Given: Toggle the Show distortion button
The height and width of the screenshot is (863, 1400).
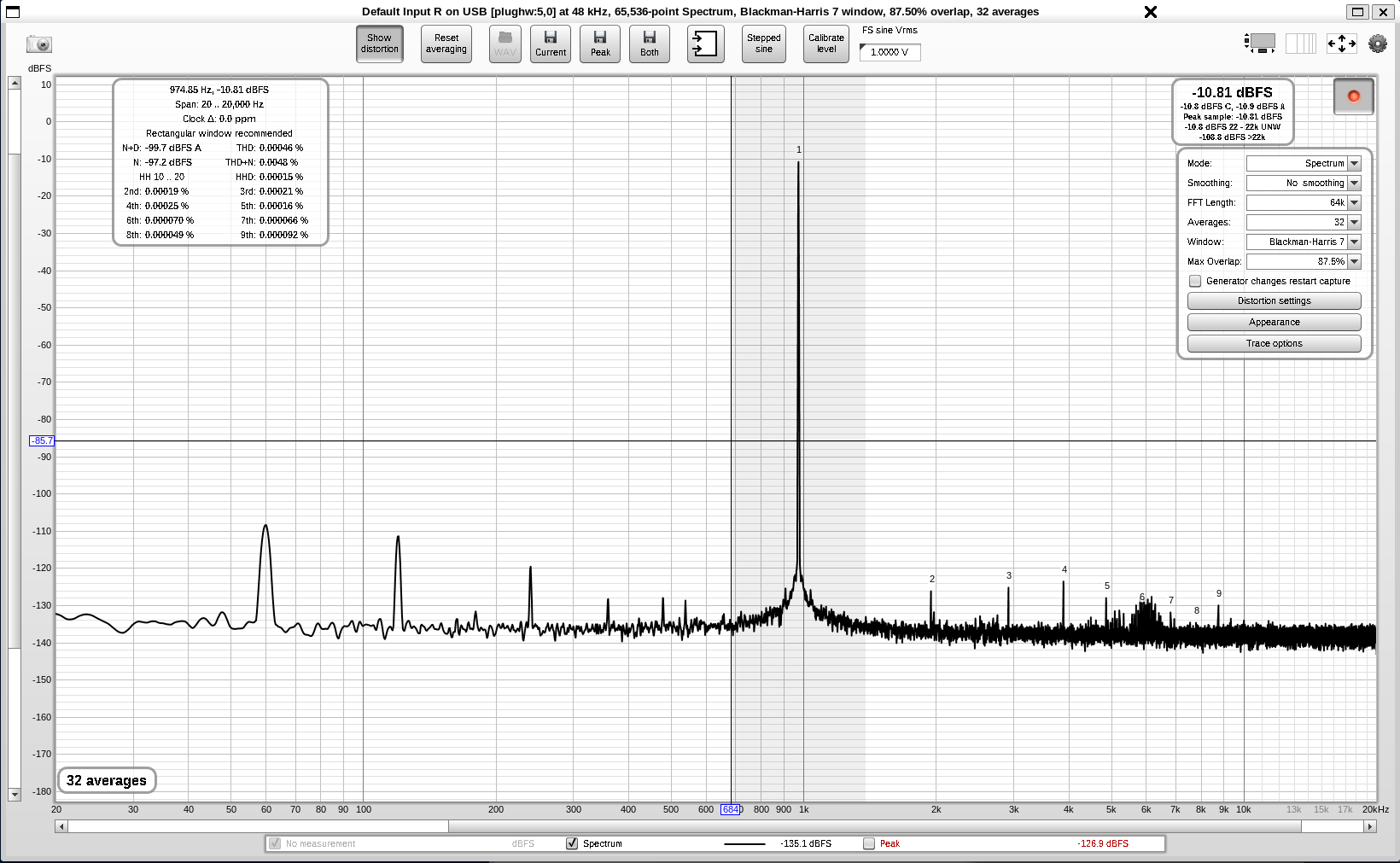Looking at the screenshot, I should (x=380, y=44).
